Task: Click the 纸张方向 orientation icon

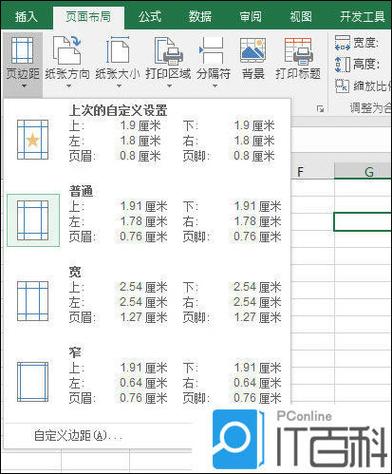Action: (x=67, y=50)
